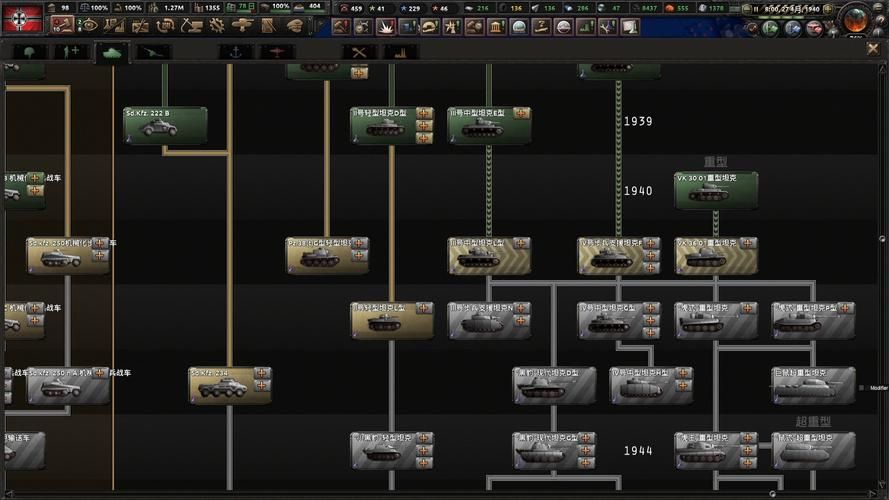
Task: Increase game speed plus button
Action: pos(827,9)
